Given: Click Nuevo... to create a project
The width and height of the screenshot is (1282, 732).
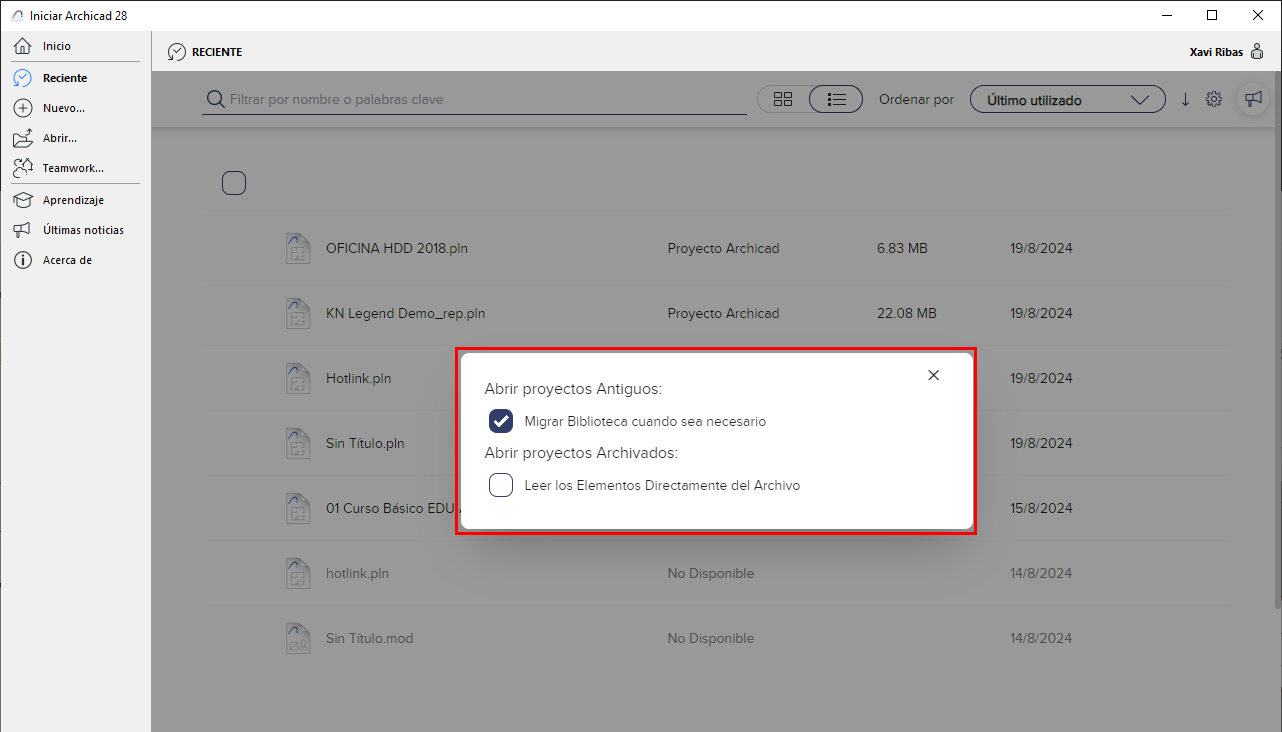Looking at the screenshot, I should (64, 108).
